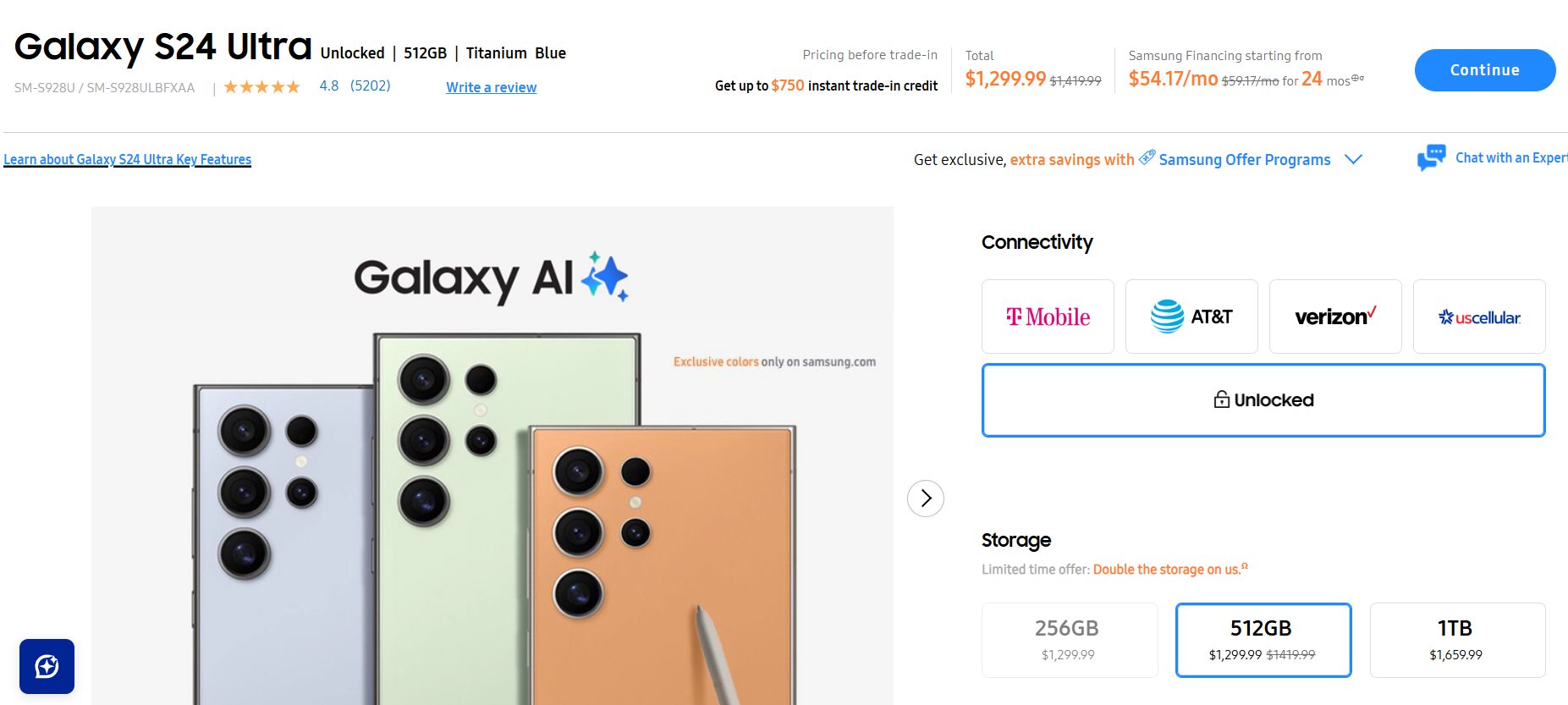This screenshot has height=705, width=1568.
Task: Open Write a review
Action: 491,87
